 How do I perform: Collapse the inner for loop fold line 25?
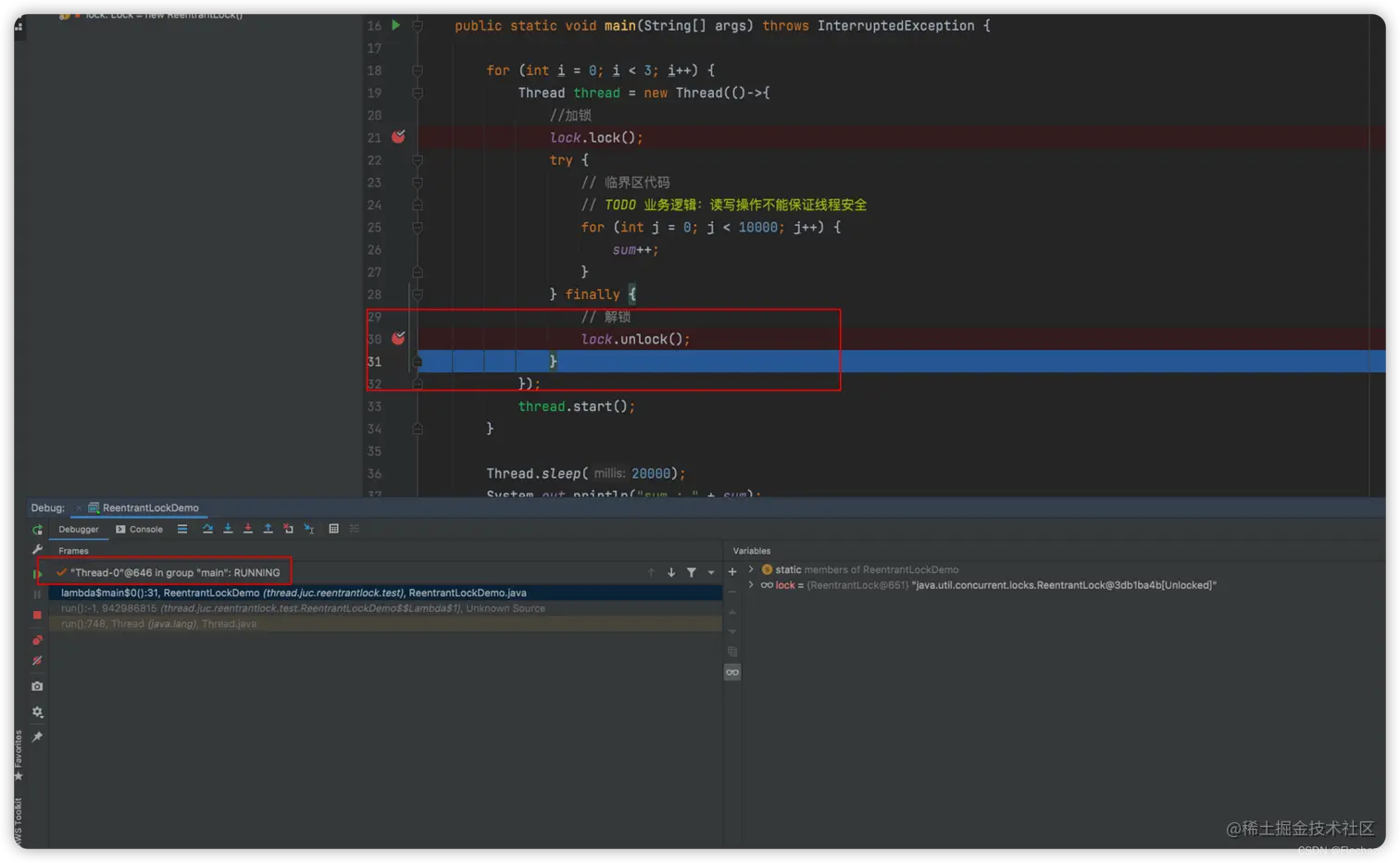[x=418, y=227]
